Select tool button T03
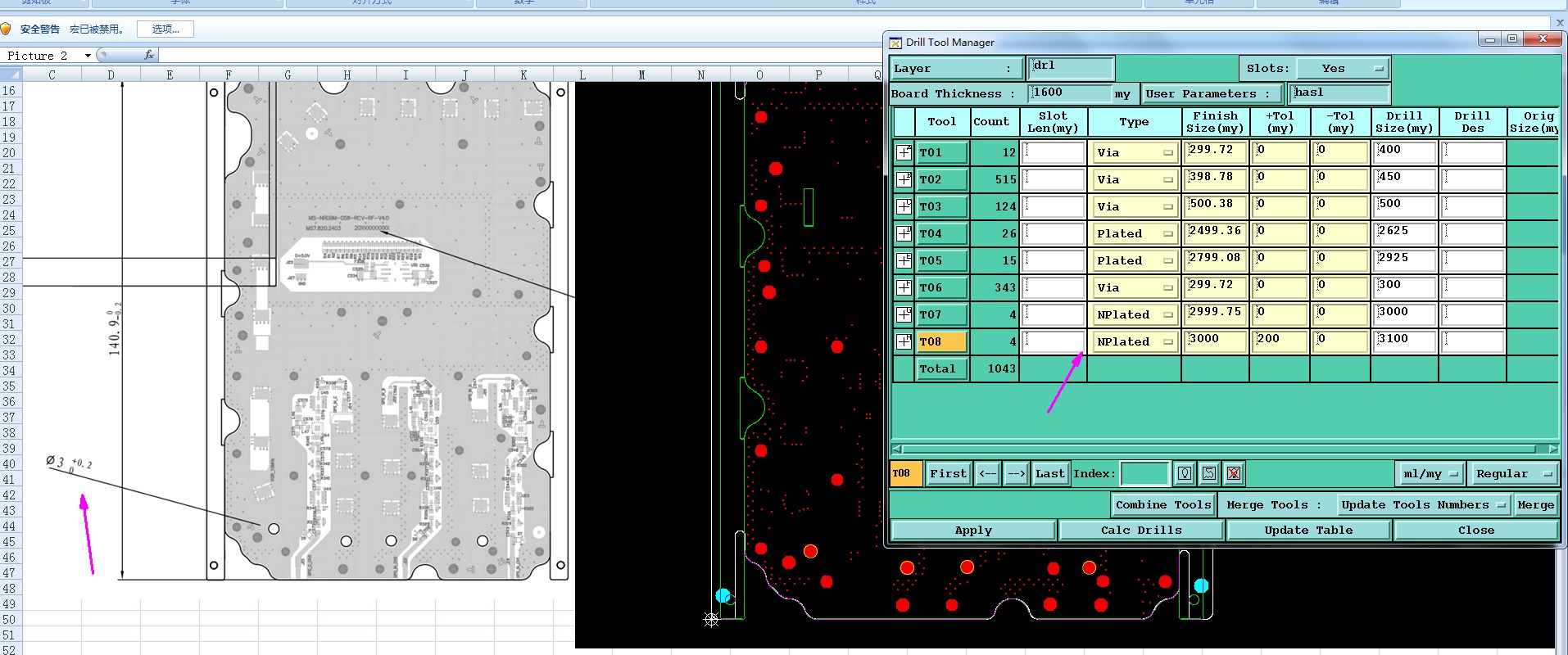This screenshot has width=1568, height=655. coord(942,206)
